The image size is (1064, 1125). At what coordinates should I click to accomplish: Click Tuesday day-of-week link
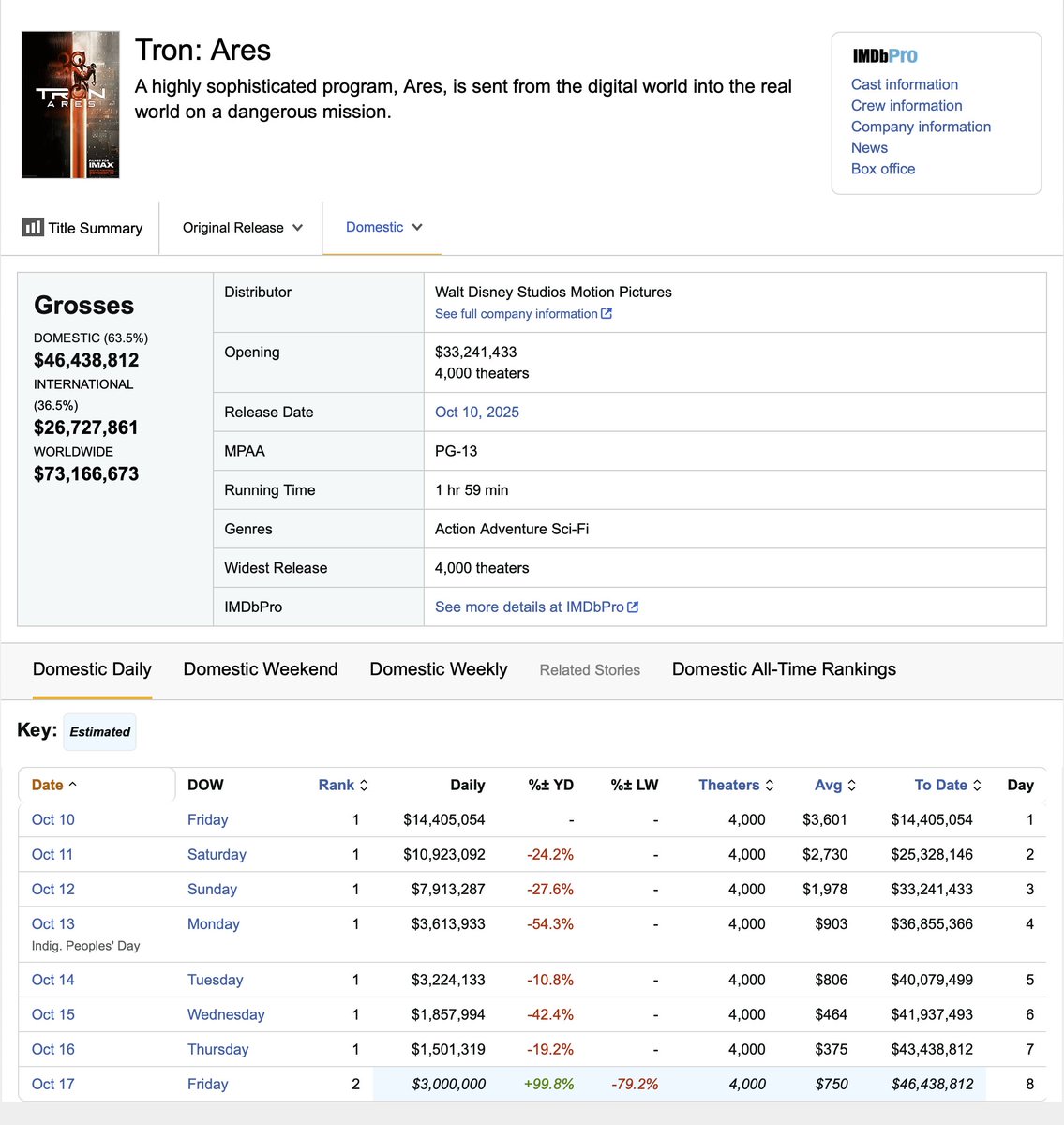click(x=215, y=980)
